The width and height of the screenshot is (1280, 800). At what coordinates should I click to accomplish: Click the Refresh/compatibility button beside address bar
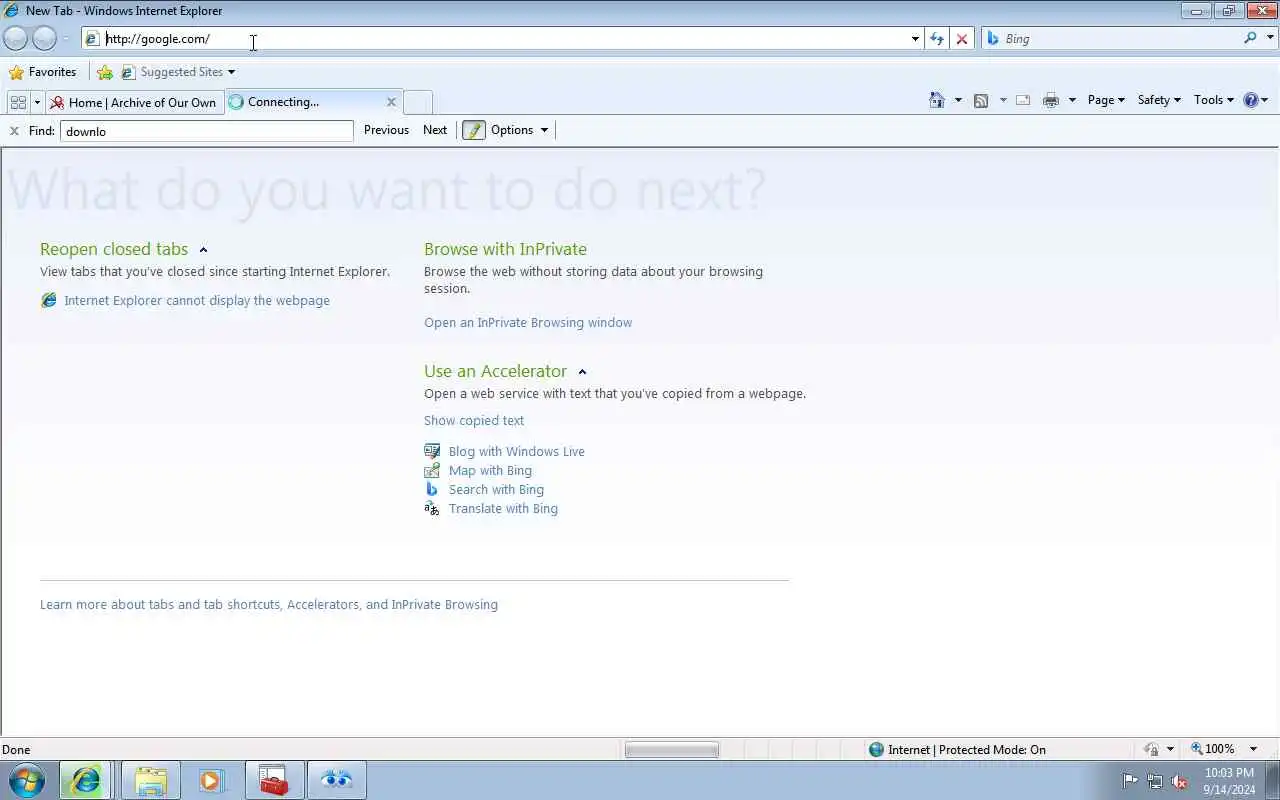click(x=936, y=39)
